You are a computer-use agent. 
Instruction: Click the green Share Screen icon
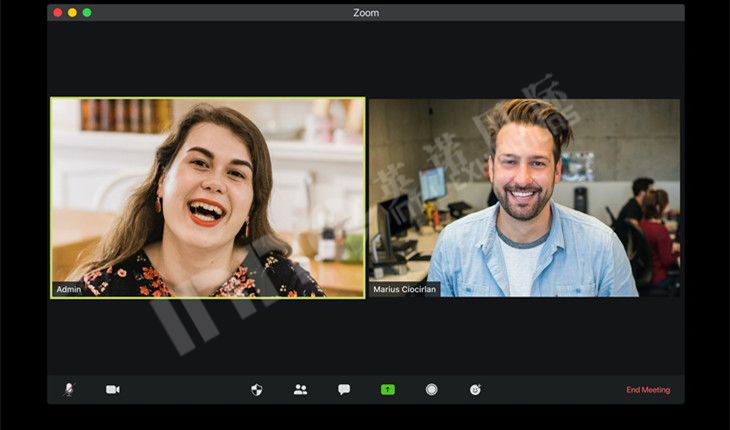[388, 389]
